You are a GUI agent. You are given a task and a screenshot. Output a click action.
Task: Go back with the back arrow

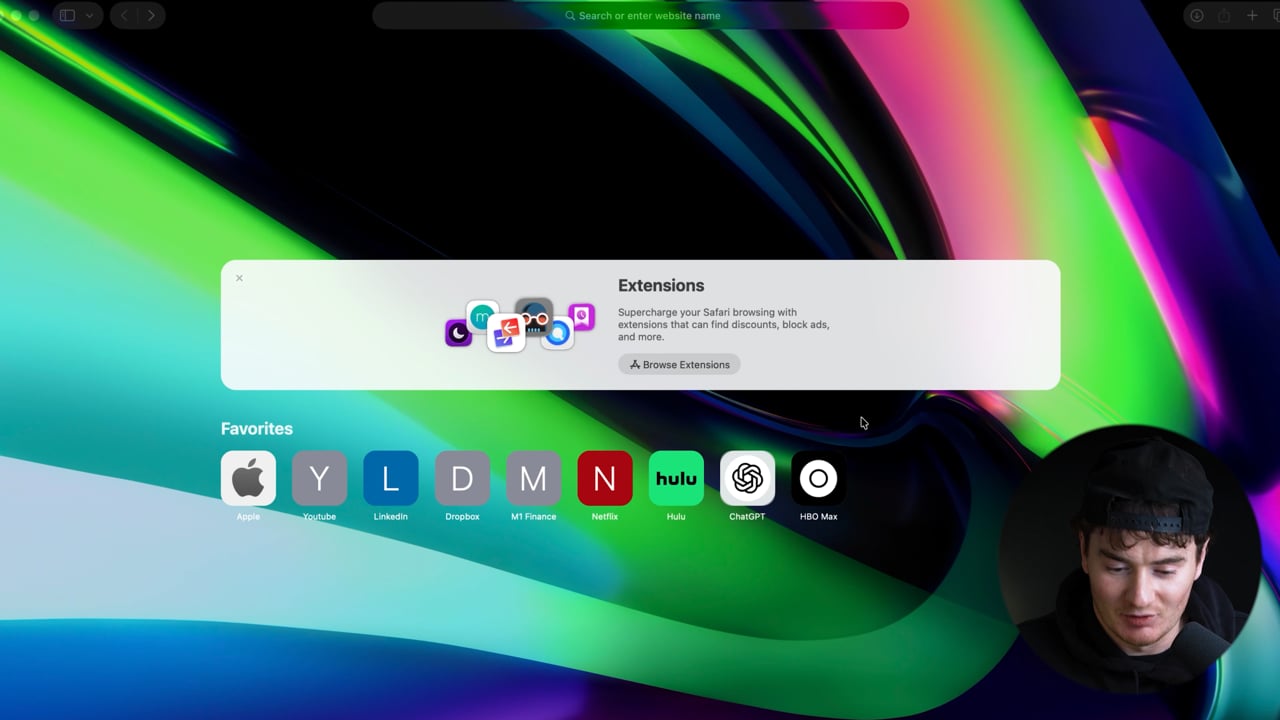[x=124, y=15]
